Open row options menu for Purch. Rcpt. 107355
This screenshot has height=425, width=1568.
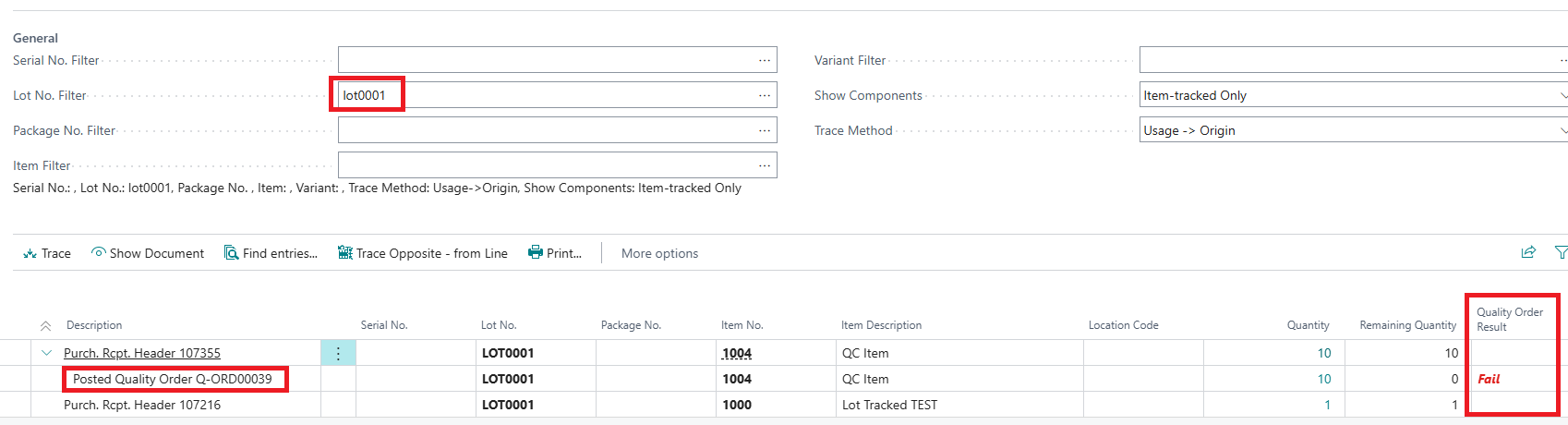(338, 353)
